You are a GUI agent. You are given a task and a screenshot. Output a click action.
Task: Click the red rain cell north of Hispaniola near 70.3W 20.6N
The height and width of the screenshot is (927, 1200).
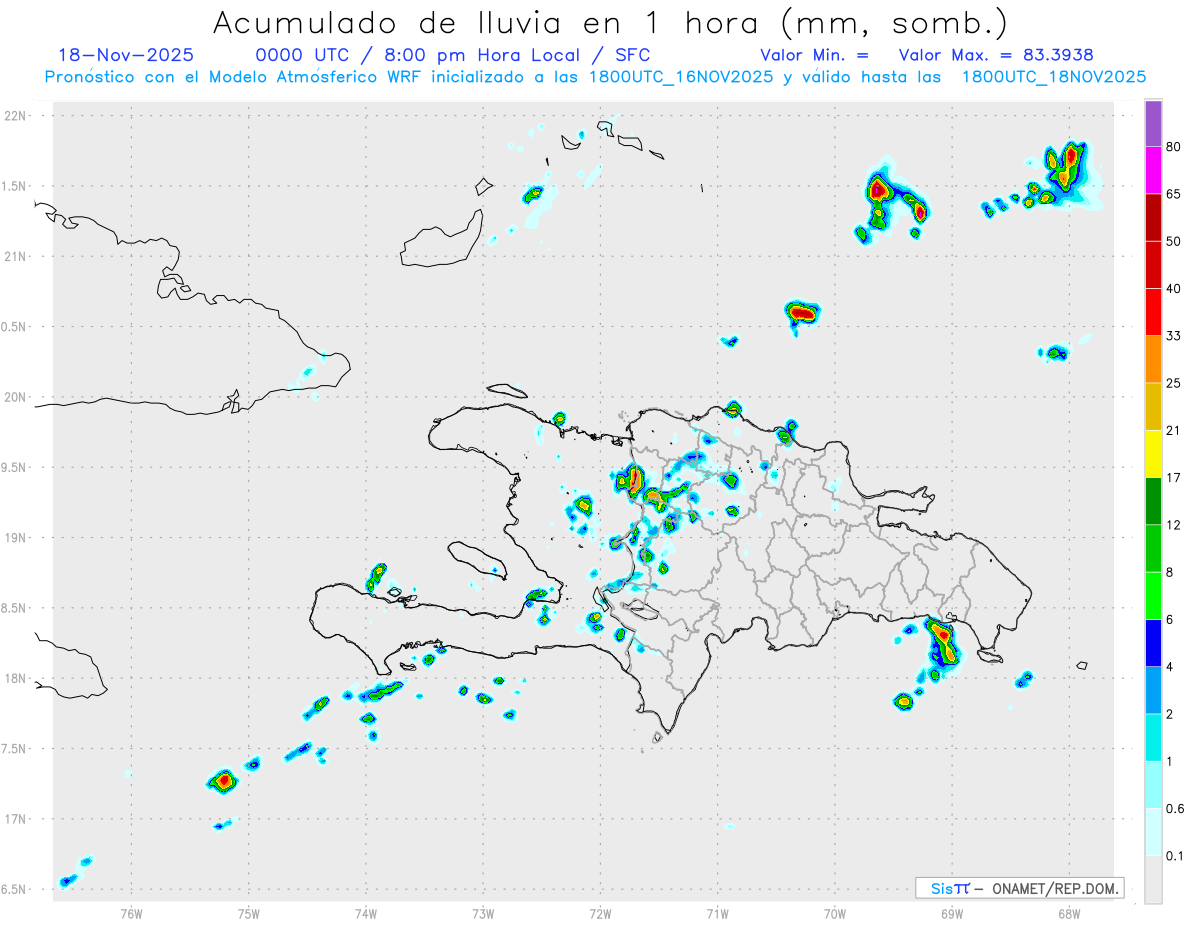pyautogui.click(x=802, y=313)
